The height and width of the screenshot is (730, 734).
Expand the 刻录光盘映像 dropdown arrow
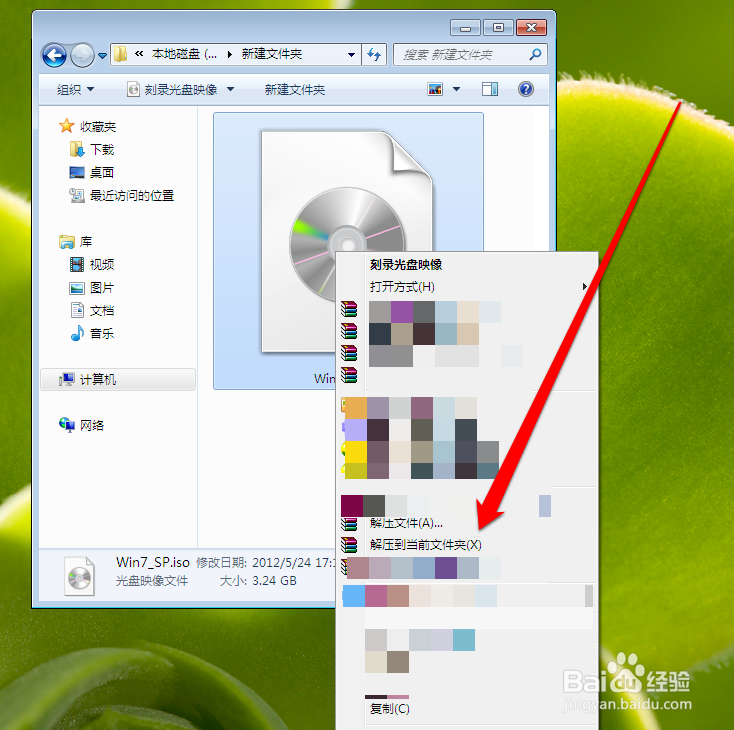coord(230,89)
